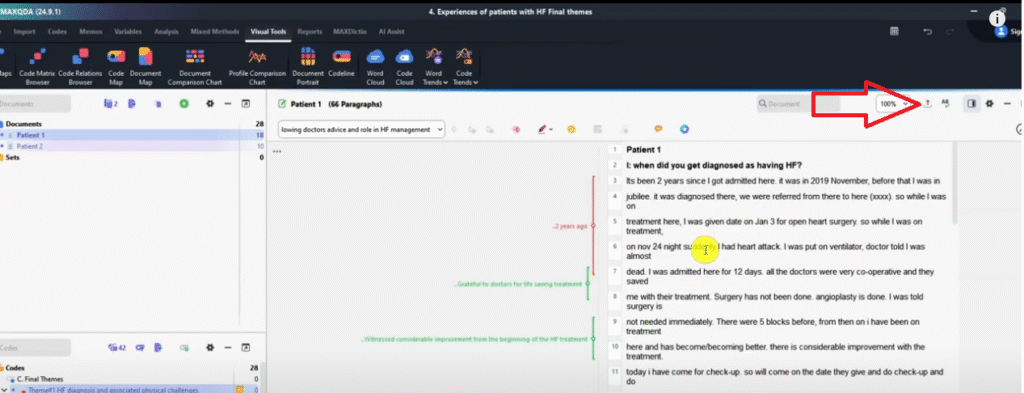Click the green add document icon
1024x393 pixels.
pyautogui.click(x=184, y=103)
